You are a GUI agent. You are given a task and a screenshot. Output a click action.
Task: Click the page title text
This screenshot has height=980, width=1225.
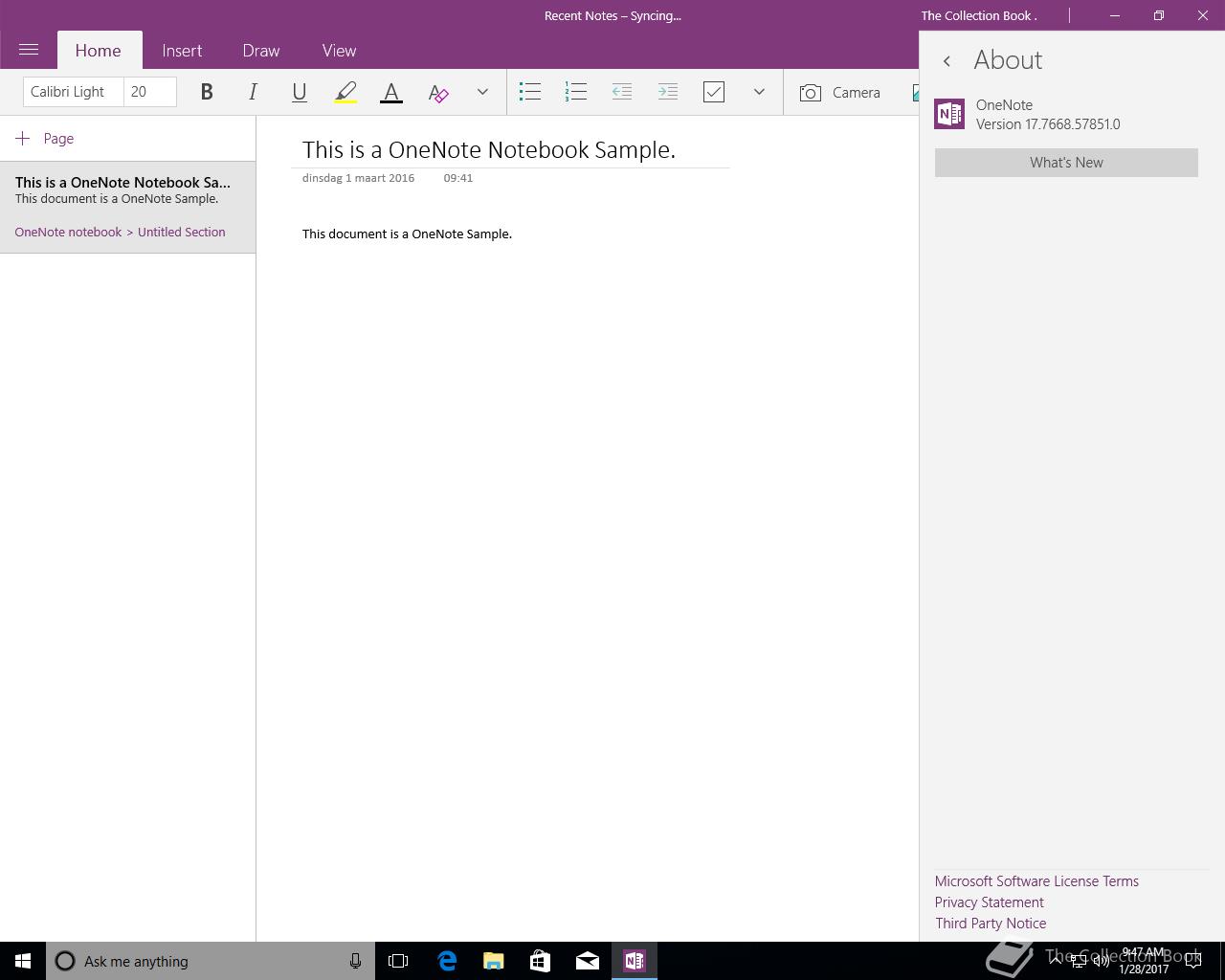pos(488,149)
